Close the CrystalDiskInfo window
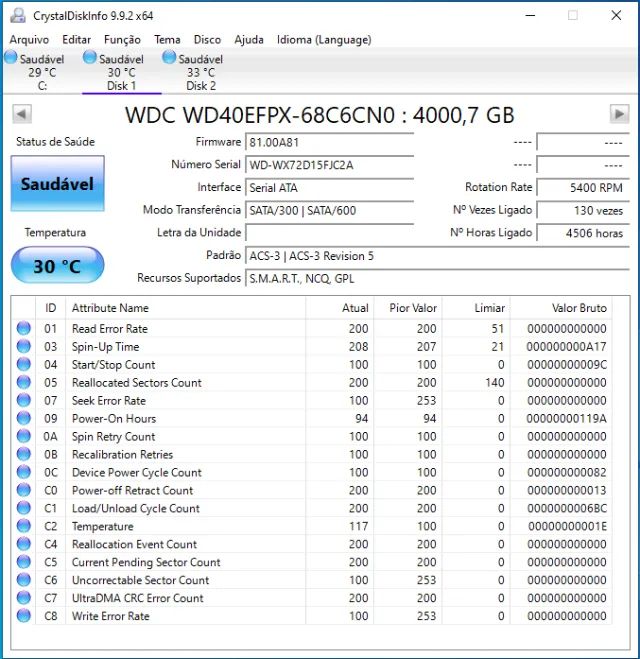Screen dimensions: 640x659 point(616,16)
